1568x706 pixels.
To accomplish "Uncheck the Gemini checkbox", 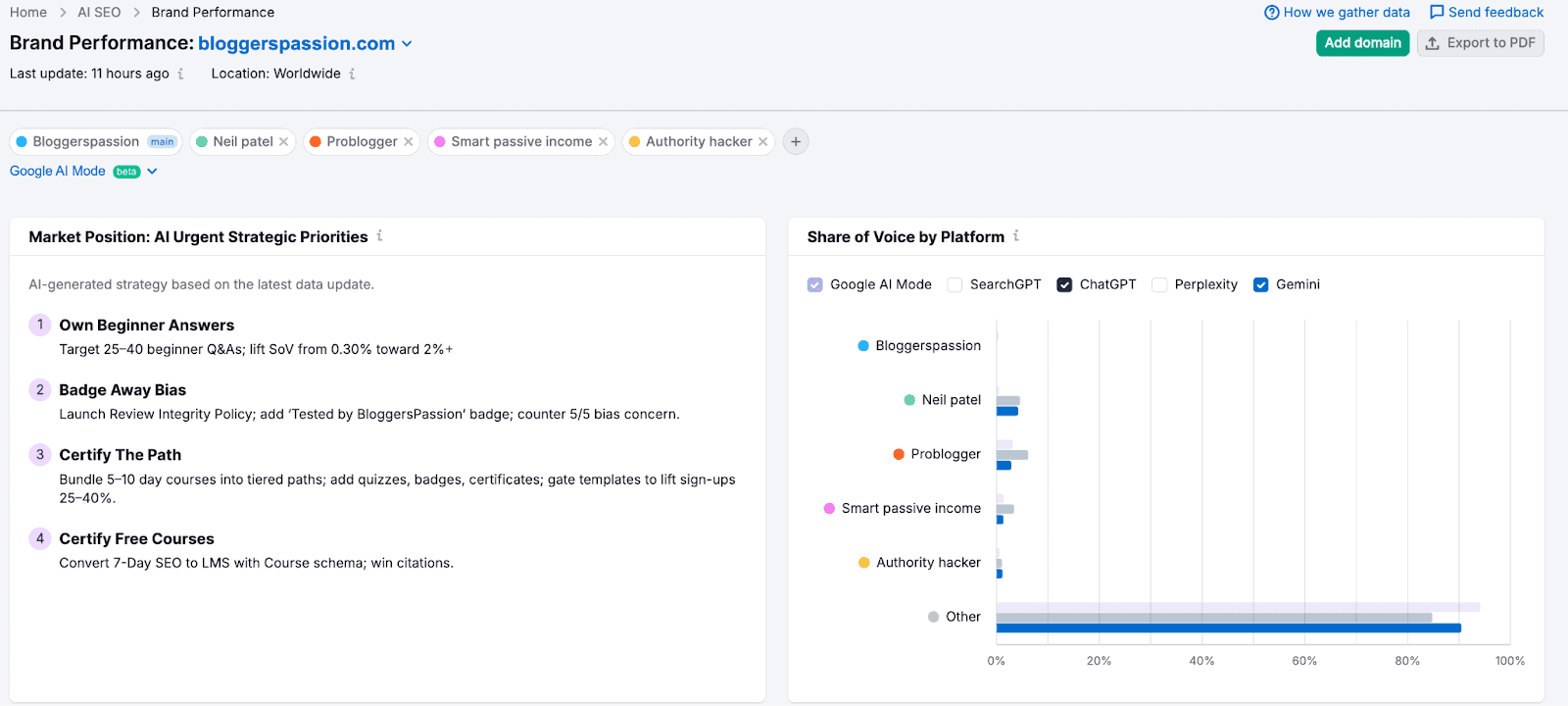I will click(1261, 285).
